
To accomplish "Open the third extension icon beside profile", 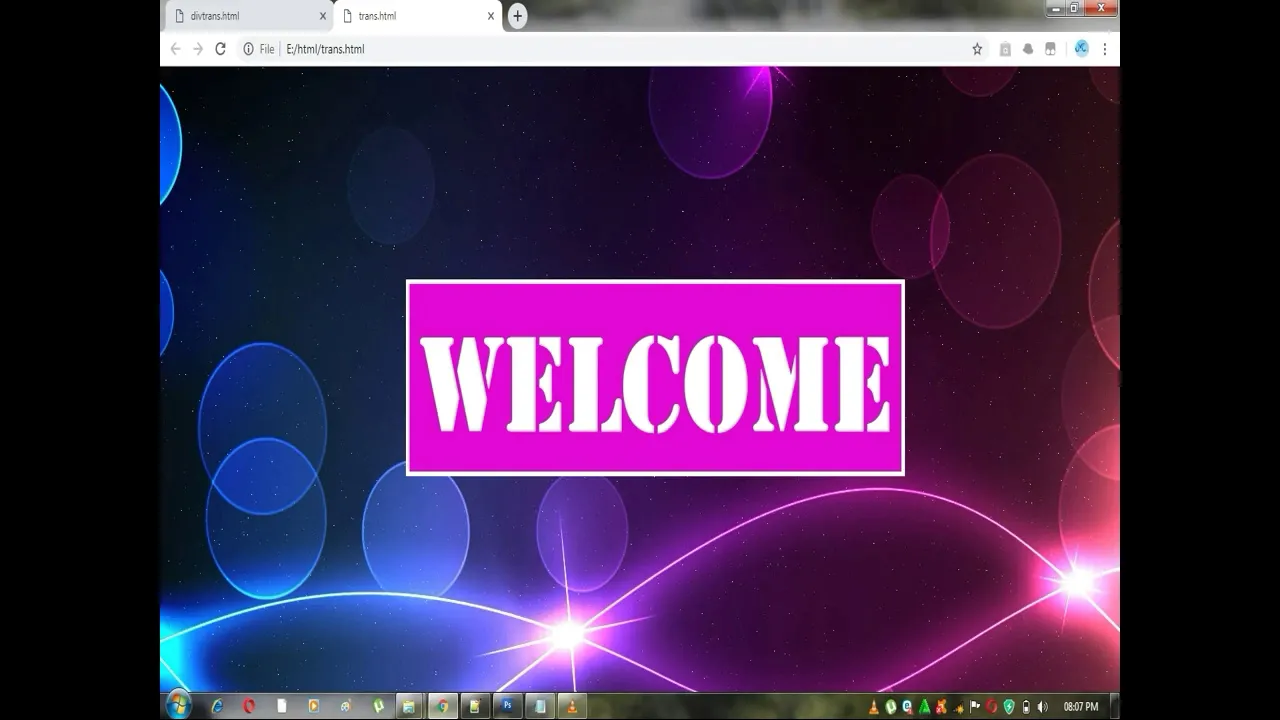I will [1050, 49].
